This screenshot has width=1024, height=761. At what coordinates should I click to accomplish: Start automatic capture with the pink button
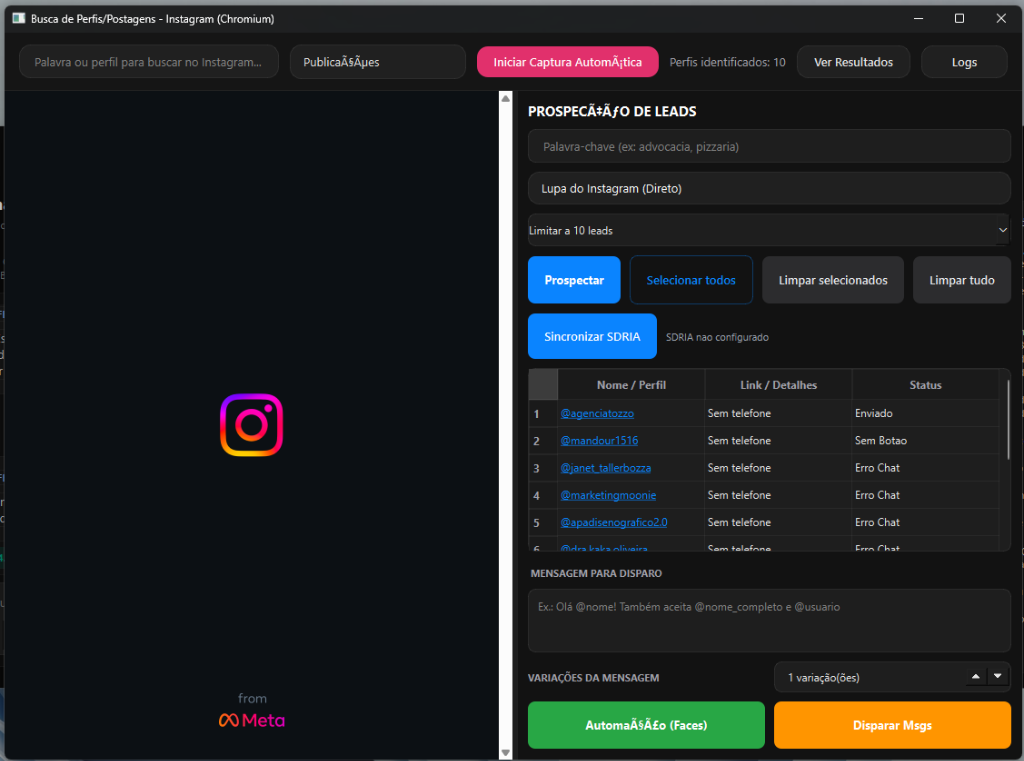[567, 62]
